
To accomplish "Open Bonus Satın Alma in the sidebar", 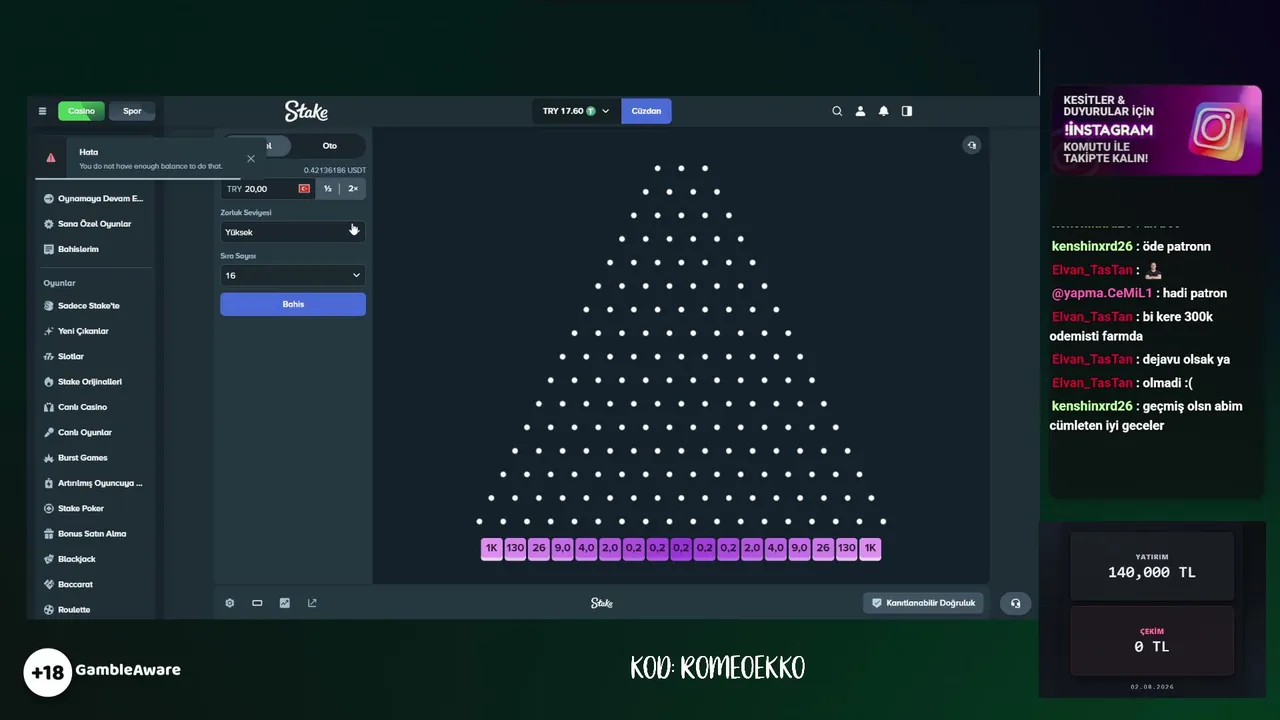I will [92, 534].
